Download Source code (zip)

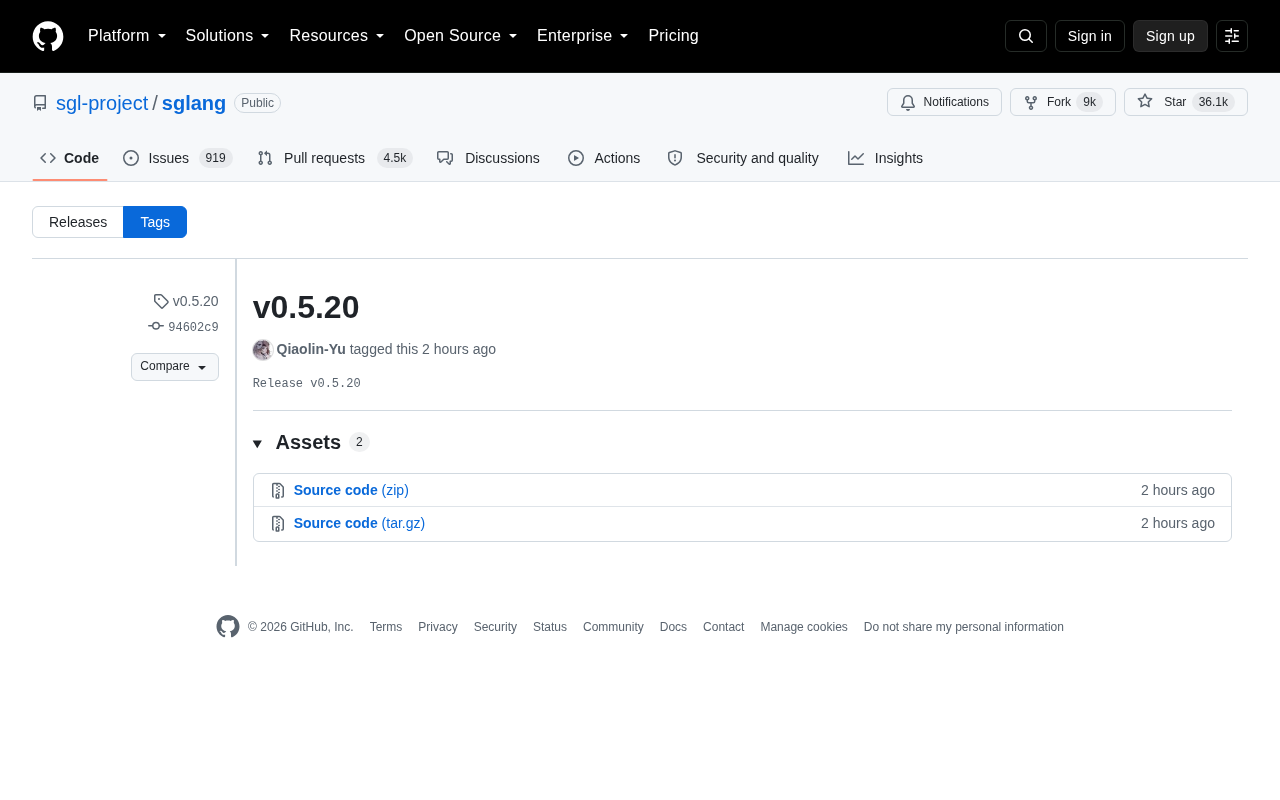pyautogui.click(x=351, y=490)
